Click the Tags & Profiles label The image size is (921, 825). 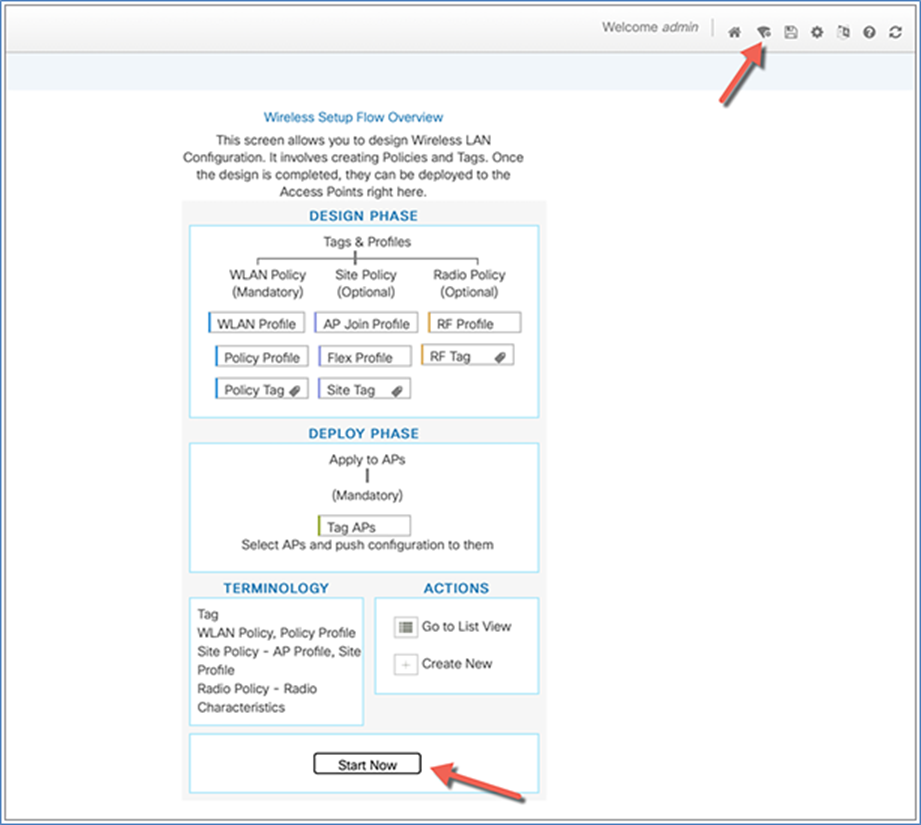[367, 242]
